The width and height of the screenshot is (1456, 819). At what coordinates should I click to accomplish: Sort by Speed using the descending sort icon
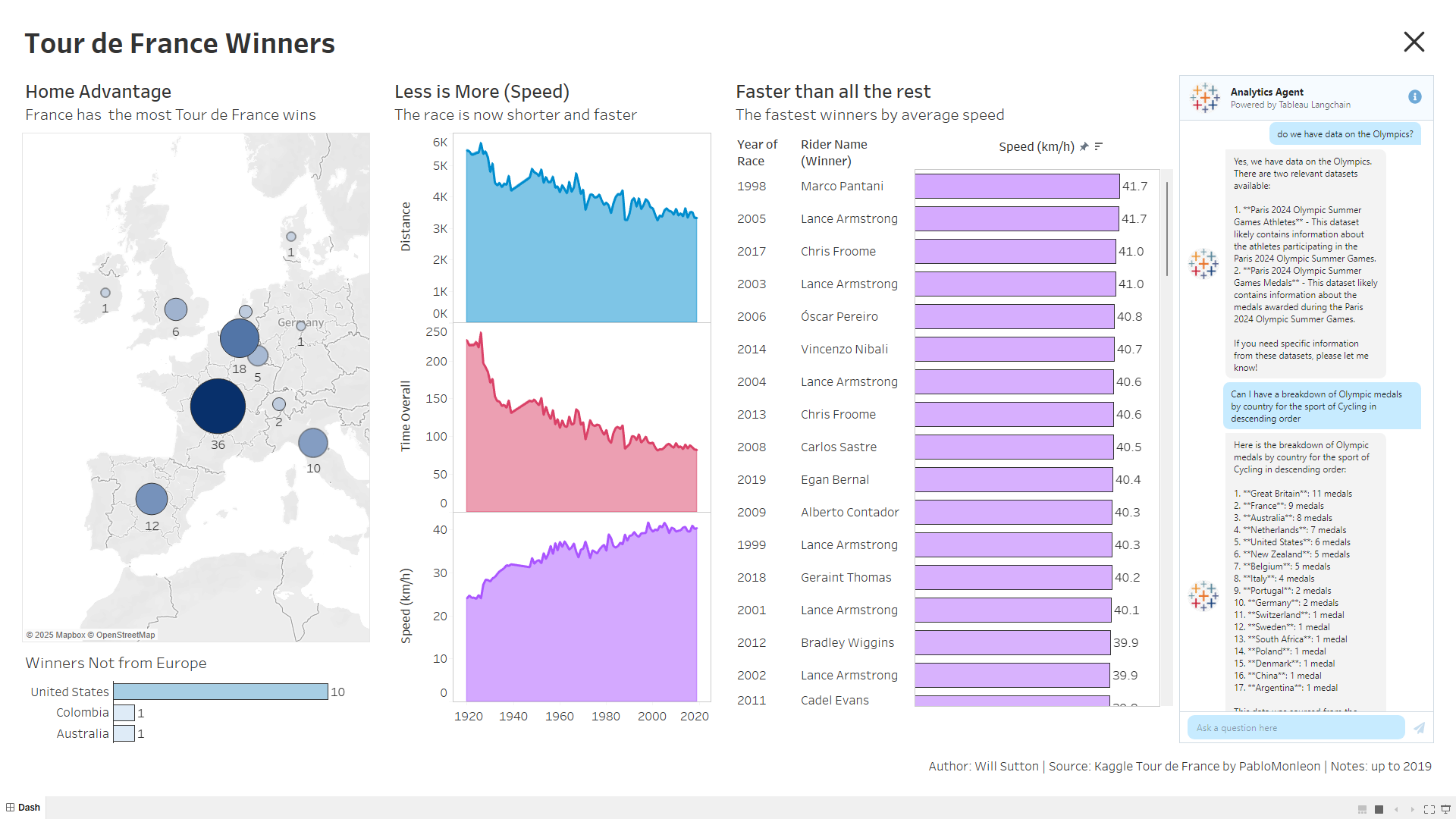pyautogui.click(x=1099, y=146)
